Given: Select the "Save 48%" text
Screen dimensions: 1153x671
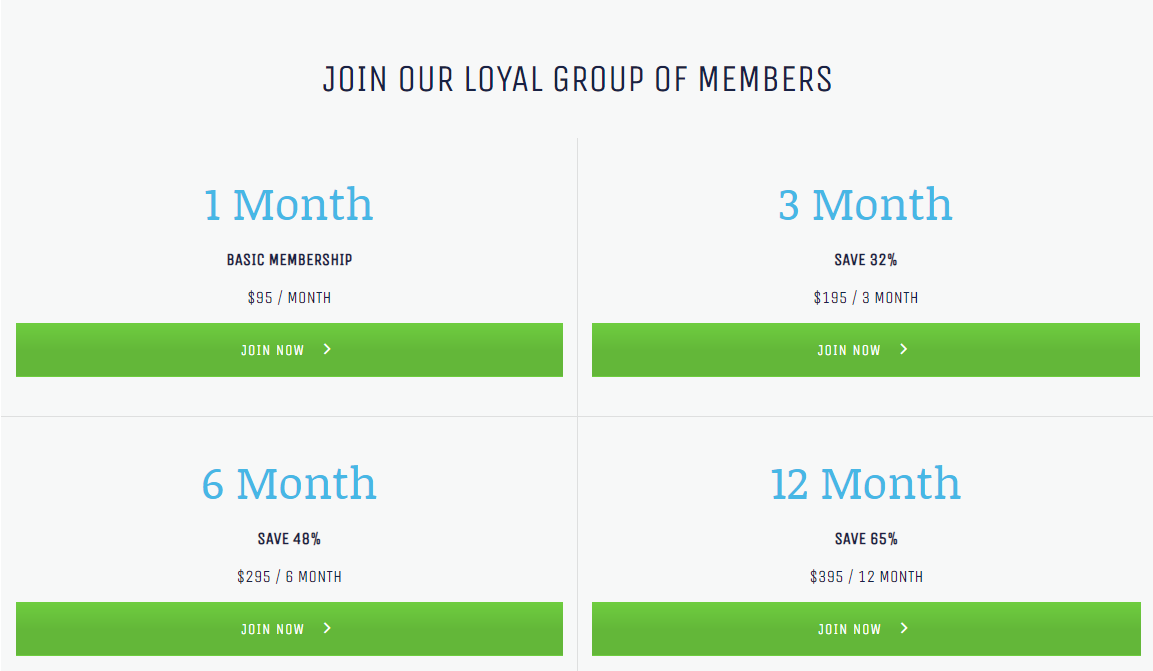Looking at the screenshot, I should coord(289,539).
